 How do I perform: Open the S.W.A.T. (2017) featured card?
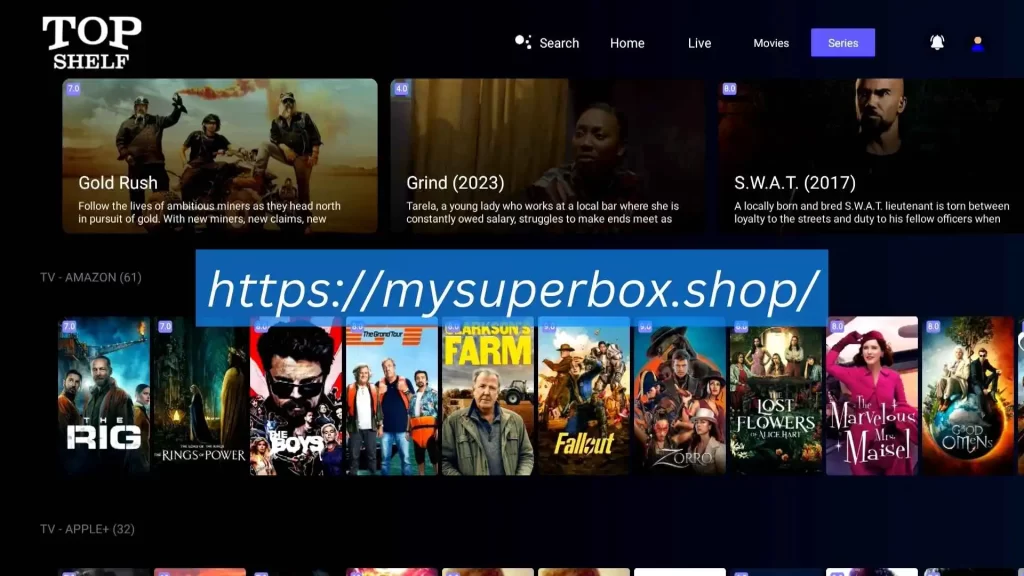tap(870, 156)
